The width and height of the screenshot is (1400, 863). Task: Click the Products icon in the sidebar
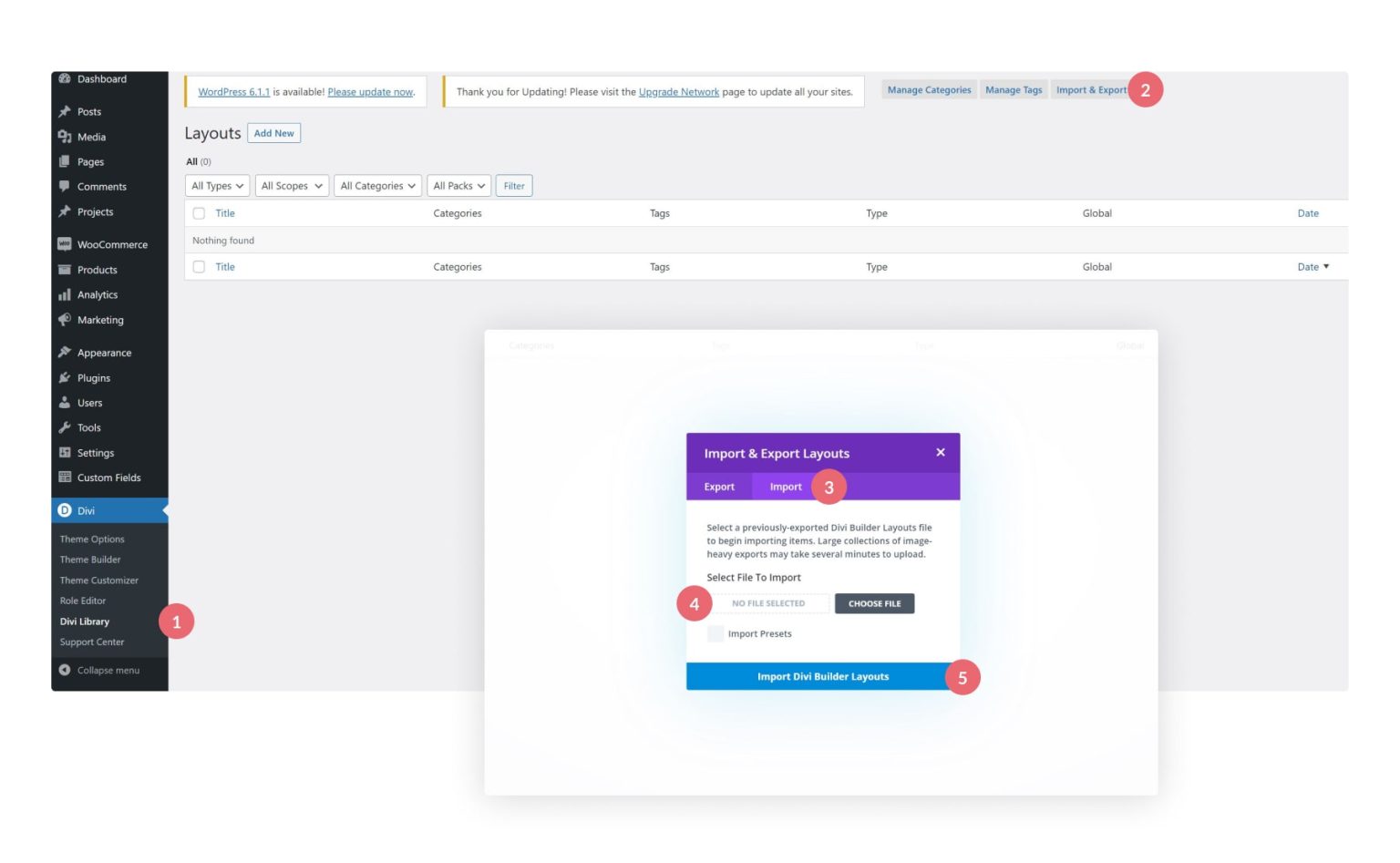click(64, 270)
